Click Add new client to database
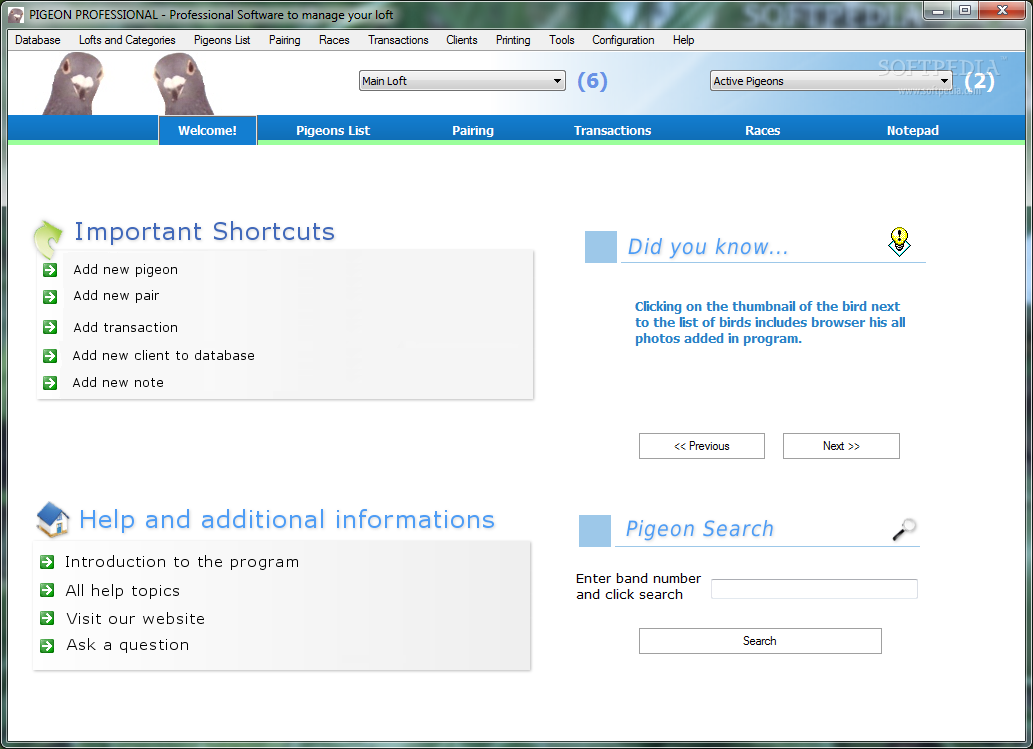Viewport: 1033px width, 749px height. [163, 356]
